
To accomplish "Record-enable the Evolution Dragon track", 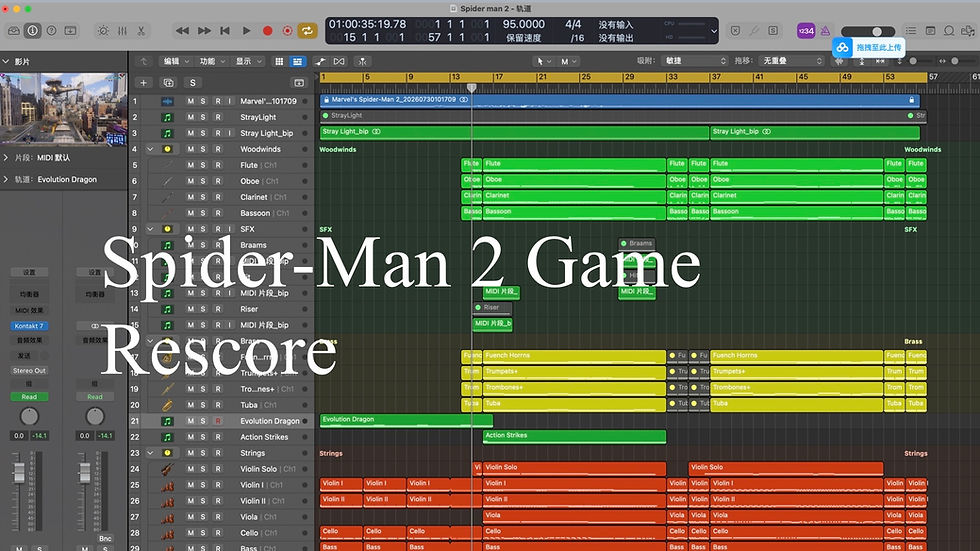I will coord(218,421).
